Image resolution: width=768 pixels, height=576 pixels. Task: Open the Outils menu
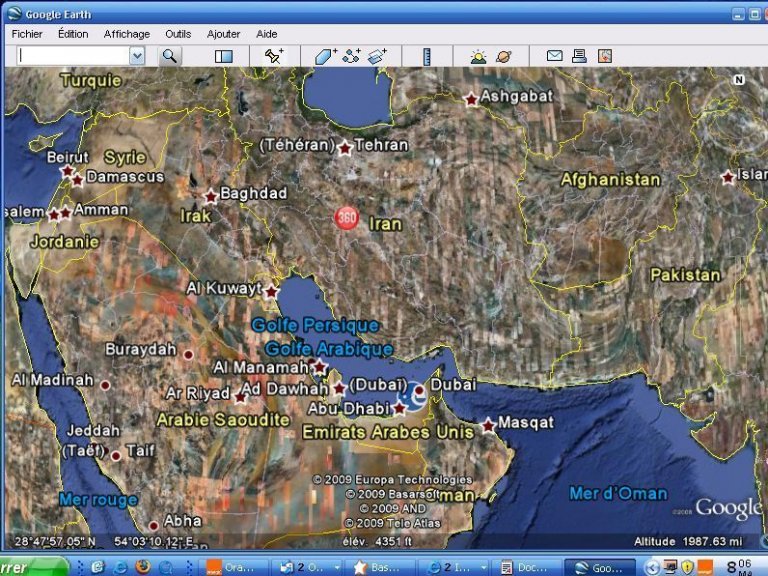tap(178, 34)
